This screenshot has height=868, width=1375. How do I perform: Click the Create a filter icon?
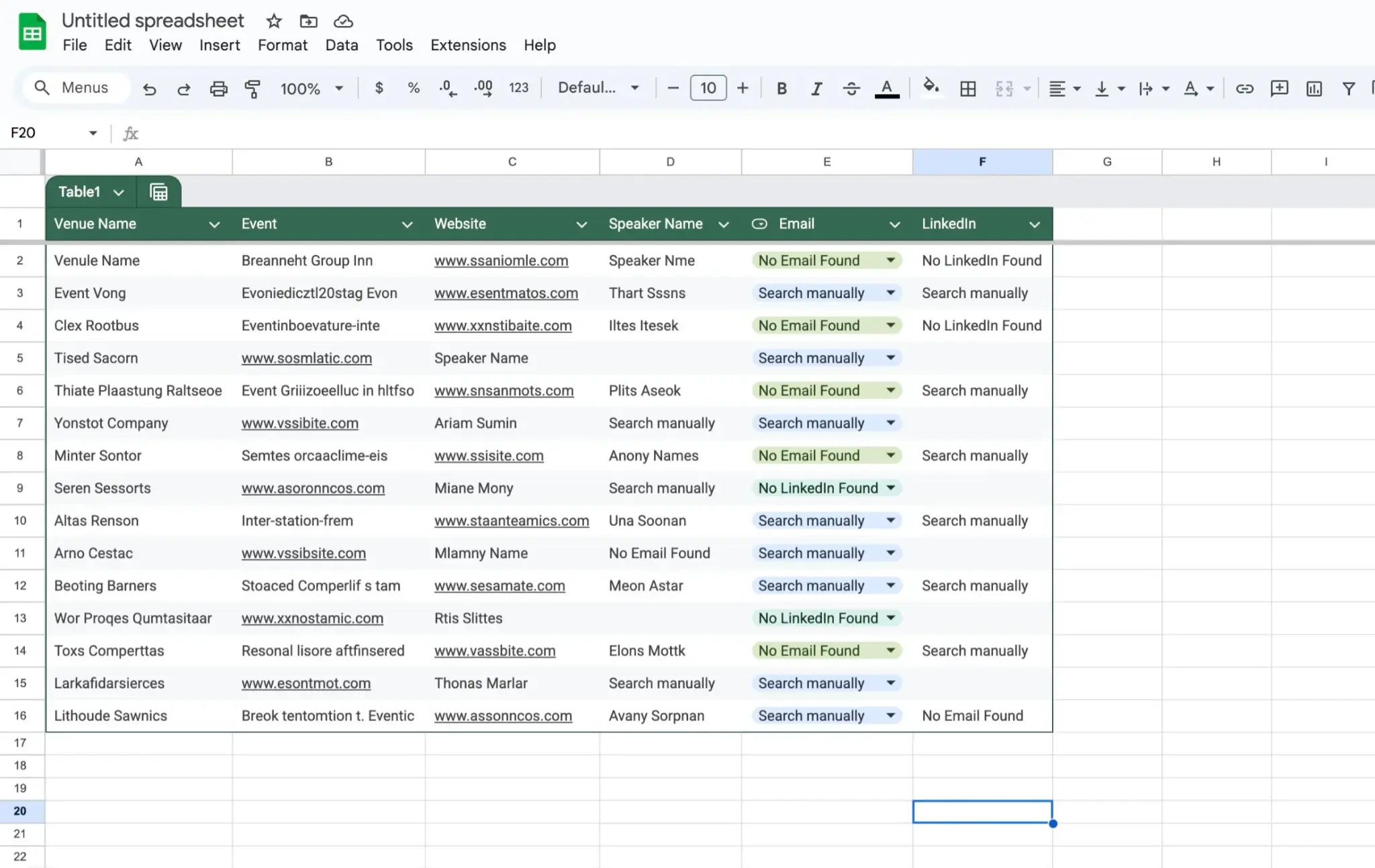(x=1349, y=88)
